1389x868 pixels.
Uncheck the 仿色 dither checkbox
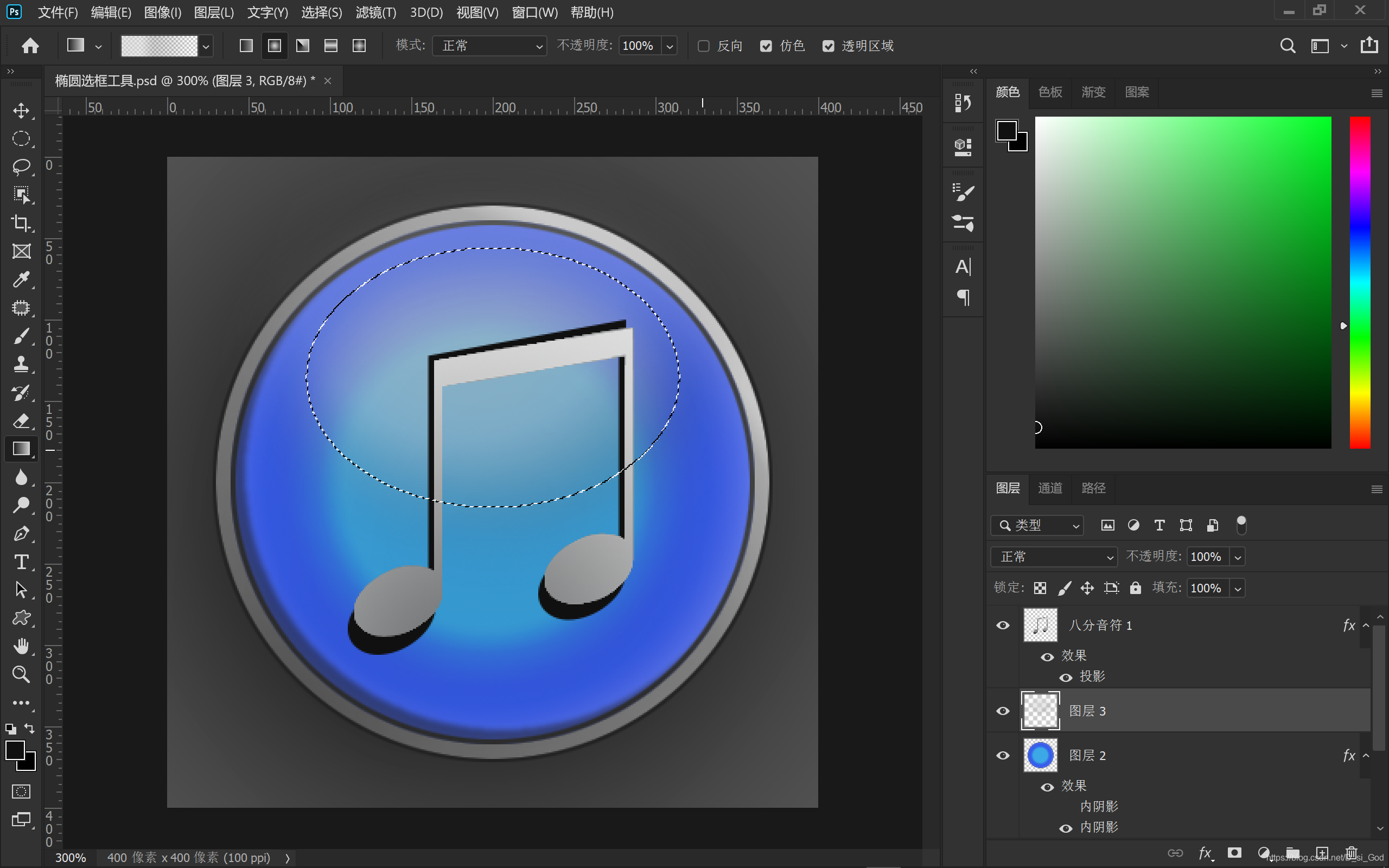pyautogui.click(x=766, y=46)
